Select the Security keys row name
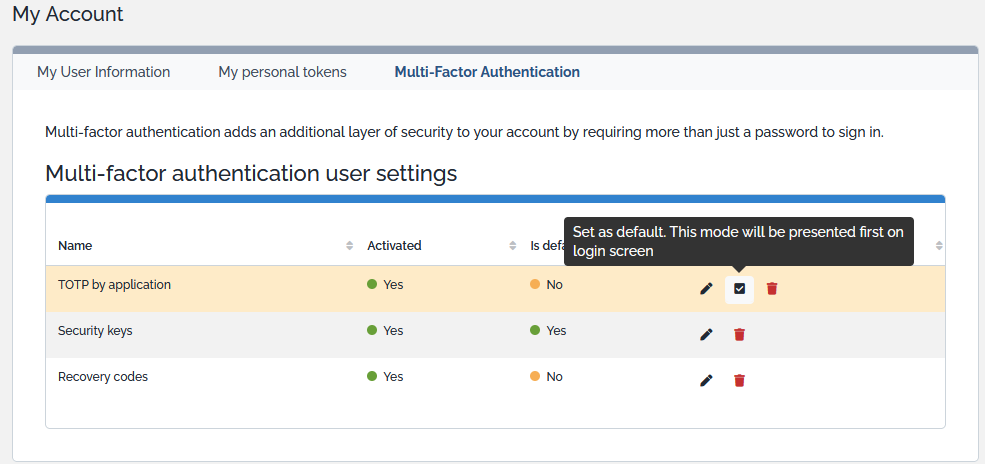This screenshot has width=985, height=464. pos(95,331)
